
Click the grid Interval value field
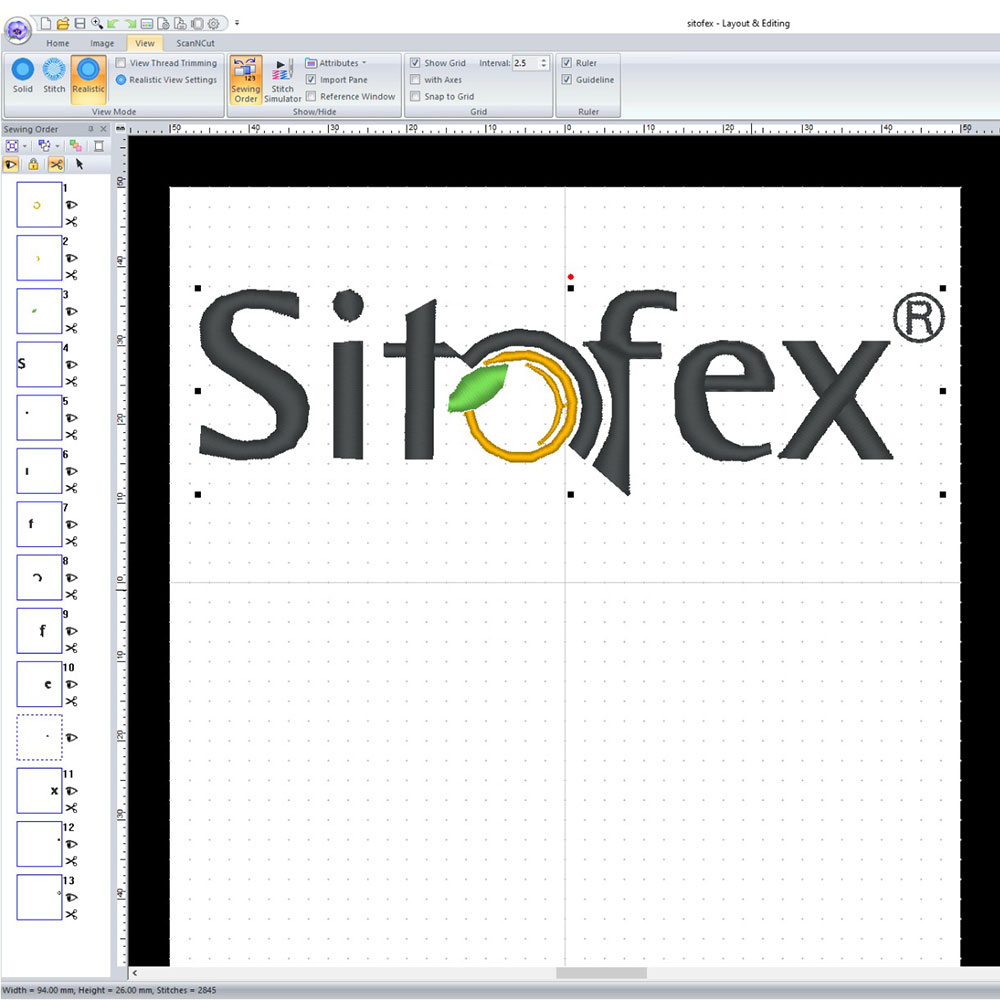pos(526,63)
